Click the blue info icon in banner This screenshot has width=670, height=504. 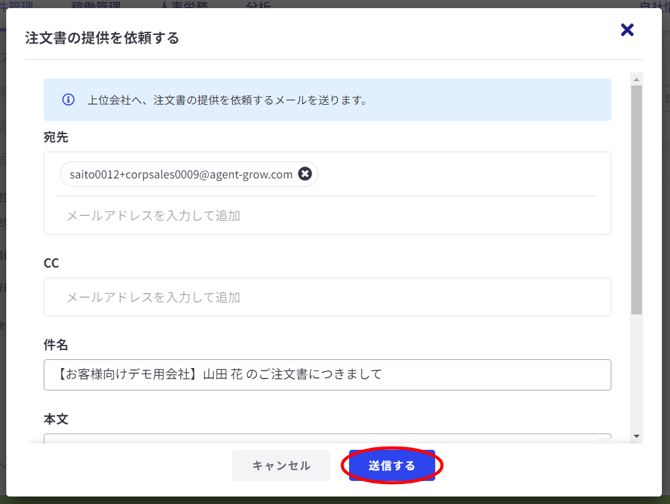[69, 100]
